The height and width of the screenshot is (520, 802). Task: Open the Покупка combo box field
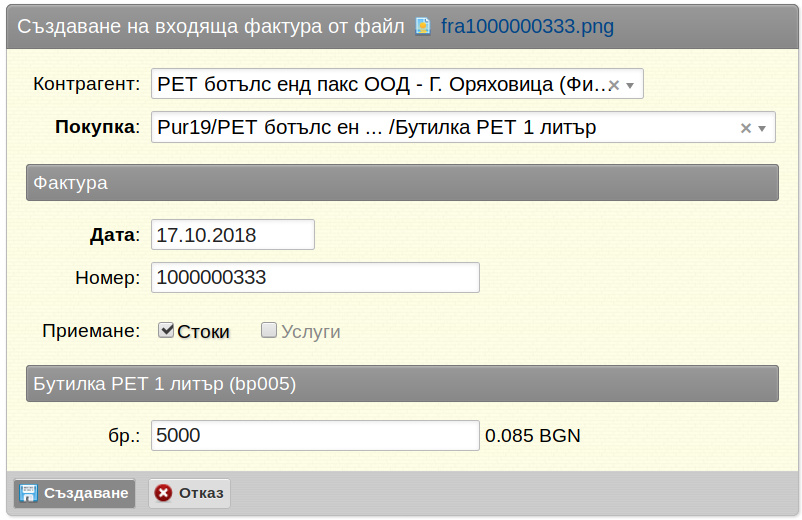coord(463,127)
